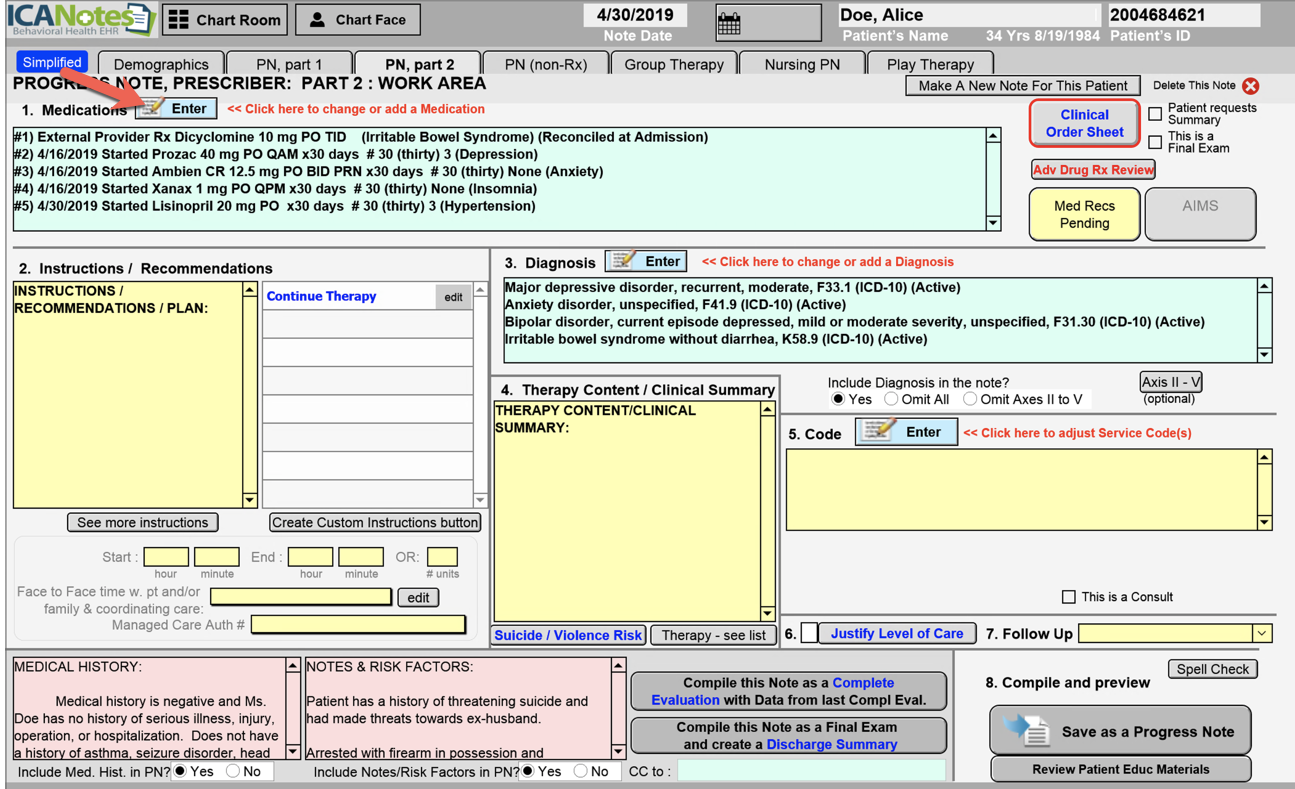This screenshot has height=789, width=1295.
Task: Click the Code Enter pencil icon
Action: pos(878,432)
